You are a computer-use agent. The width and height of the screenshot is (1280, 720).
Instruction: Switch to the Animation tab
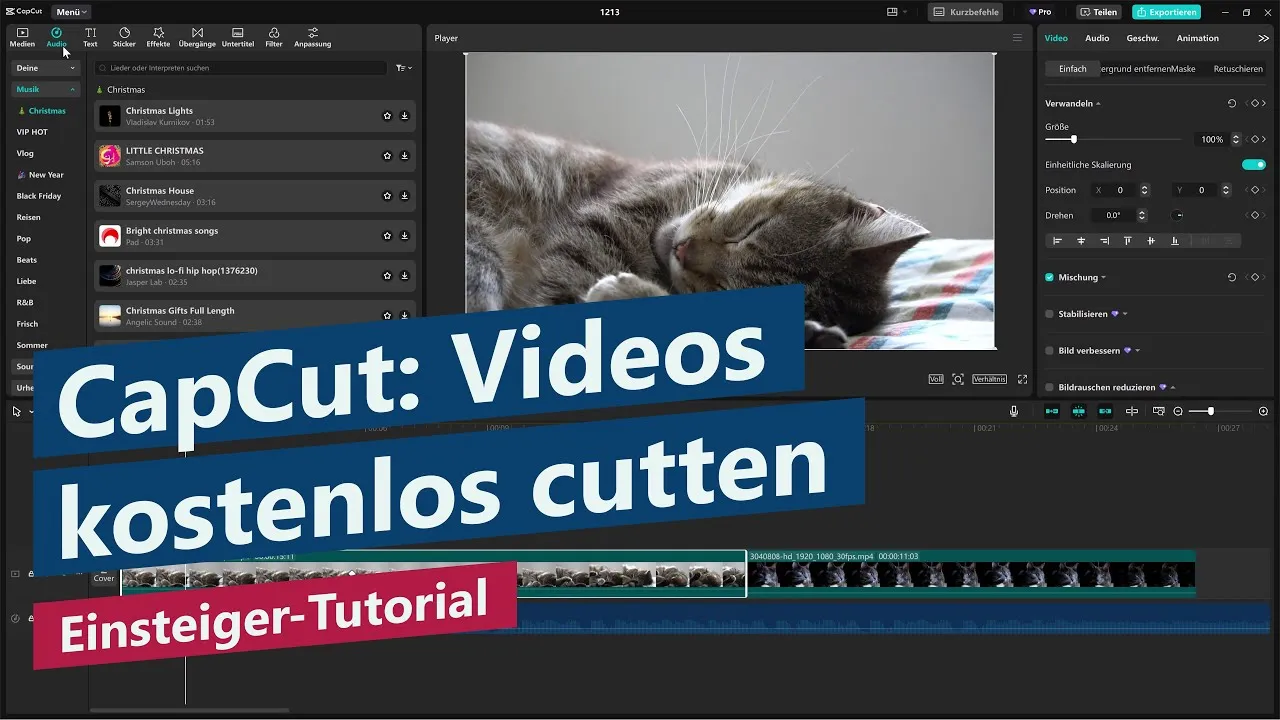coord(1197,38)
